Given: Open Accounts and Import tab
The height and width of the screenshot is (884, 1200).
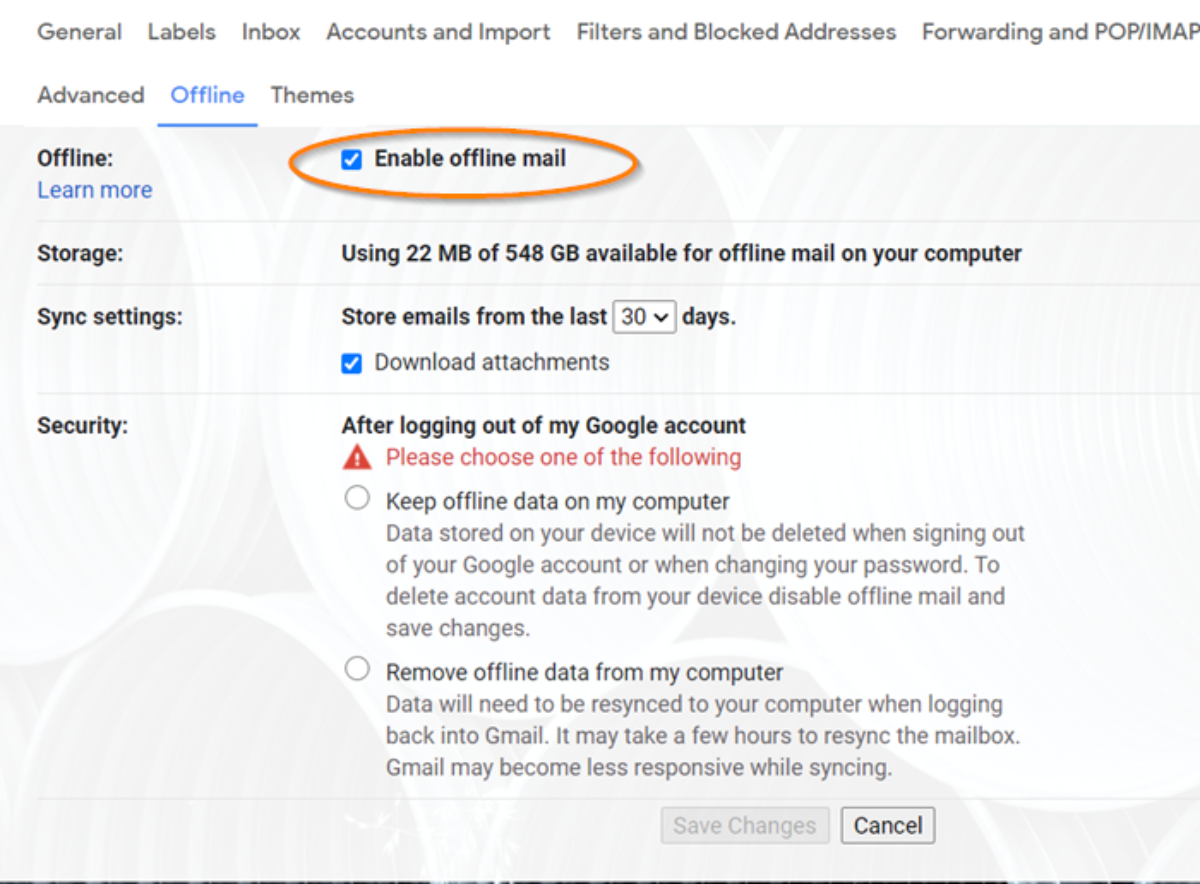Looking at the screenshot, I should (x=438, y=32).
